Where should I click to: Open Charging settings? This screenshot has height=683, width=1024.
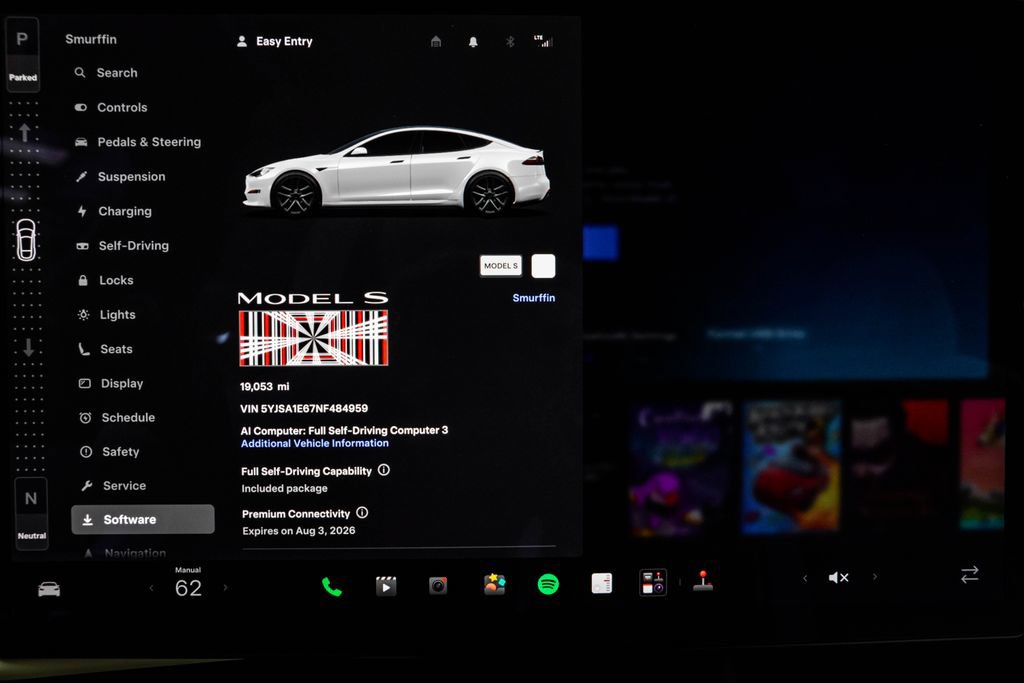114,211
